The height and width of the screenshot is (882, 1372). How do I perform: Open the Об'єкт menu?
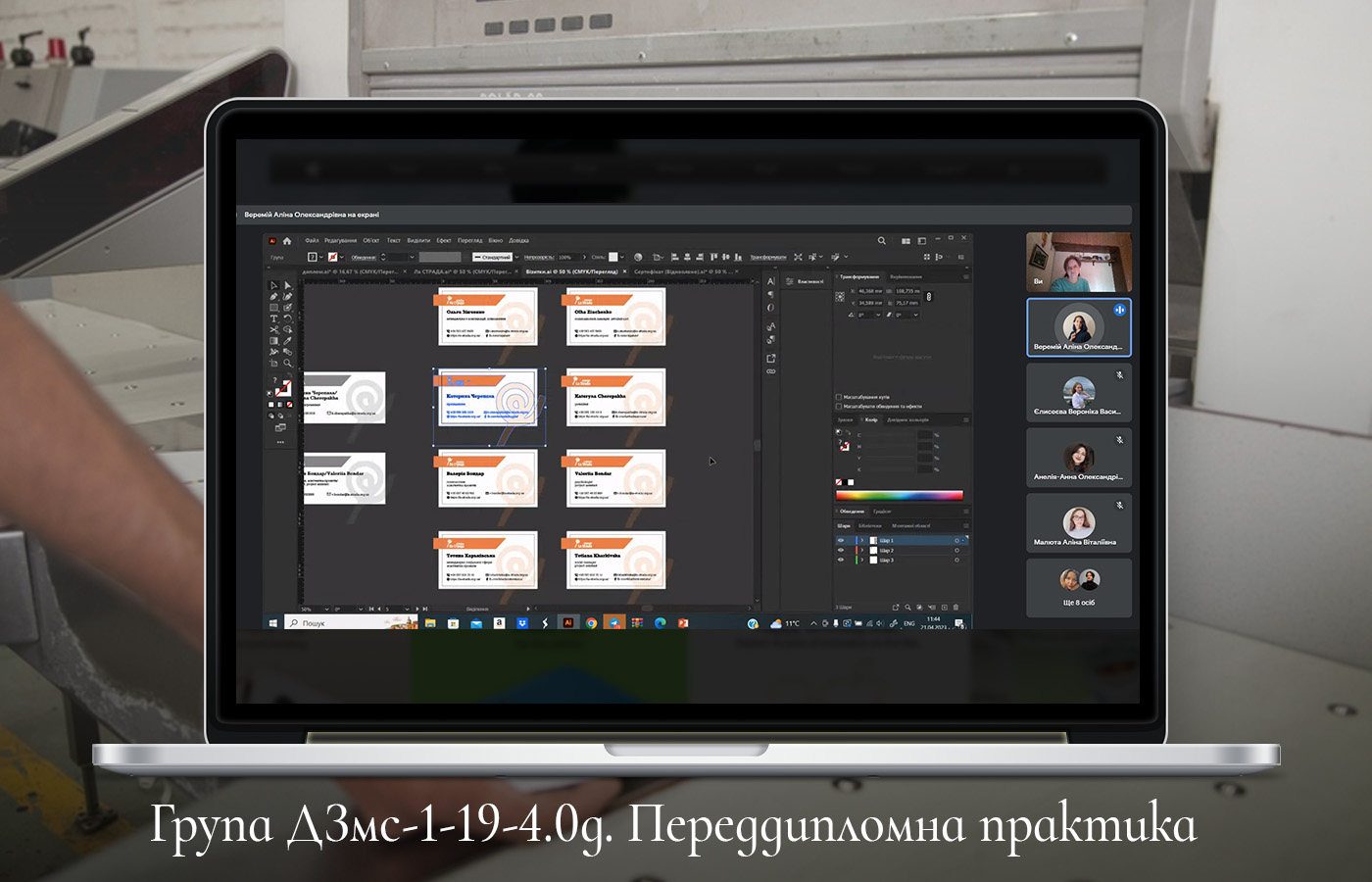371,240
